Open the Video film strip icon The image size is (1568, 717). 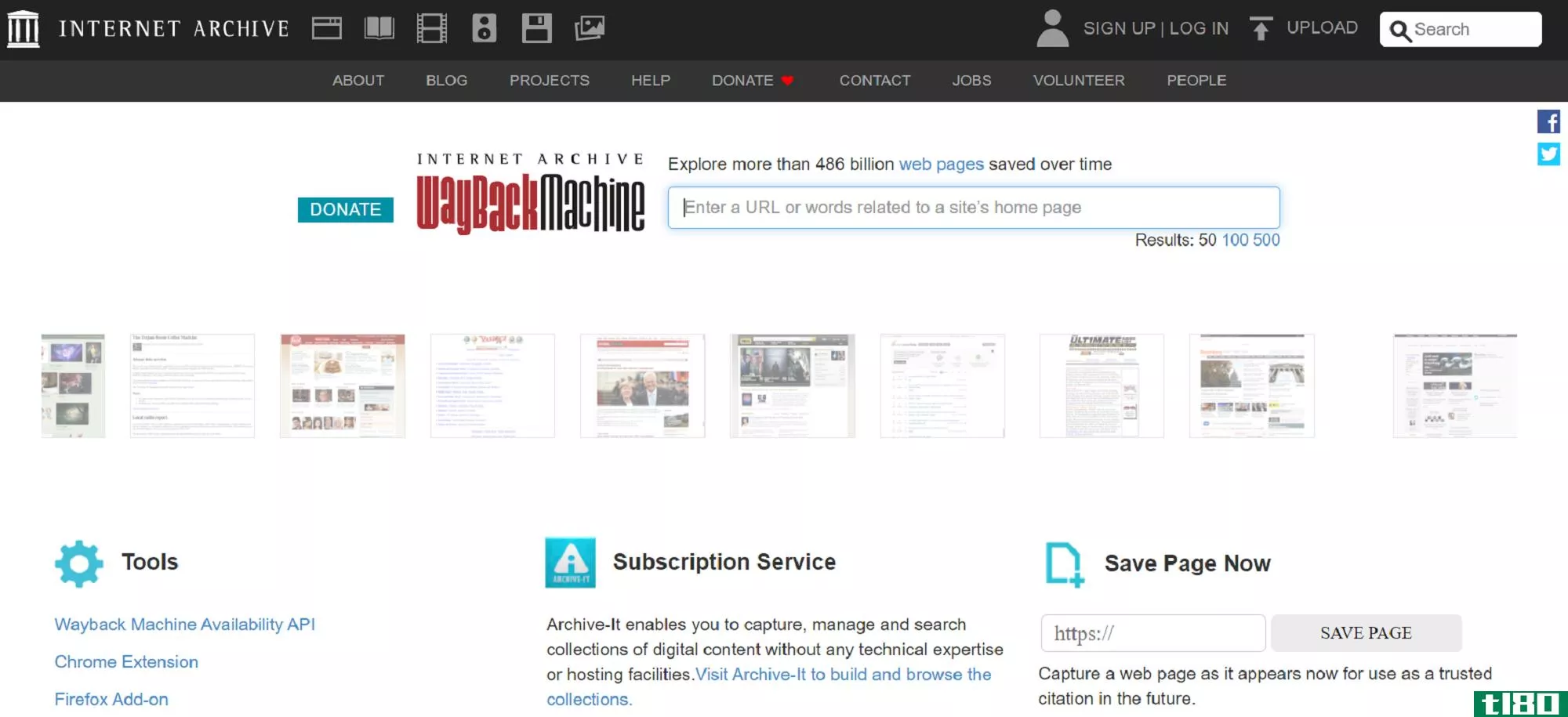pos(431,29)
